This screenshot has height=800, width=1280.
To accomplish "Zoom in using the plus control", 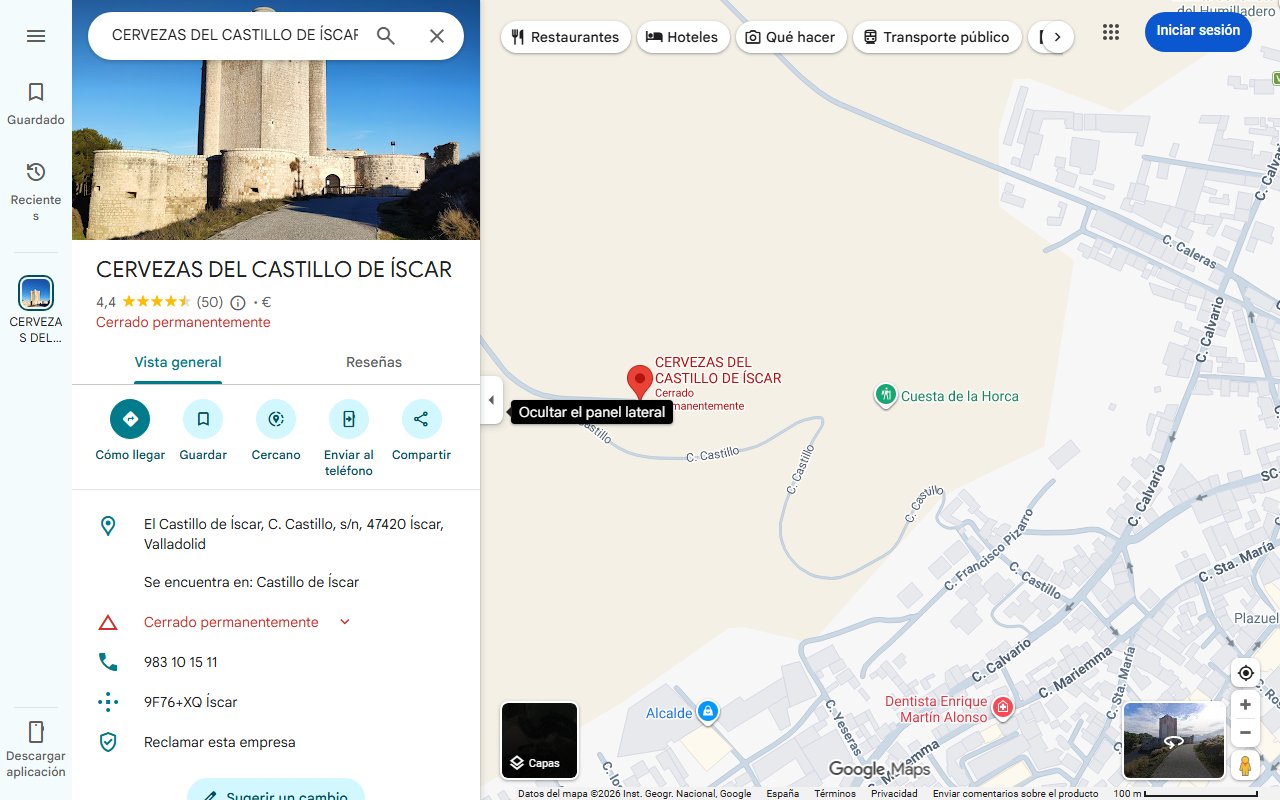I will (1245, 704).
